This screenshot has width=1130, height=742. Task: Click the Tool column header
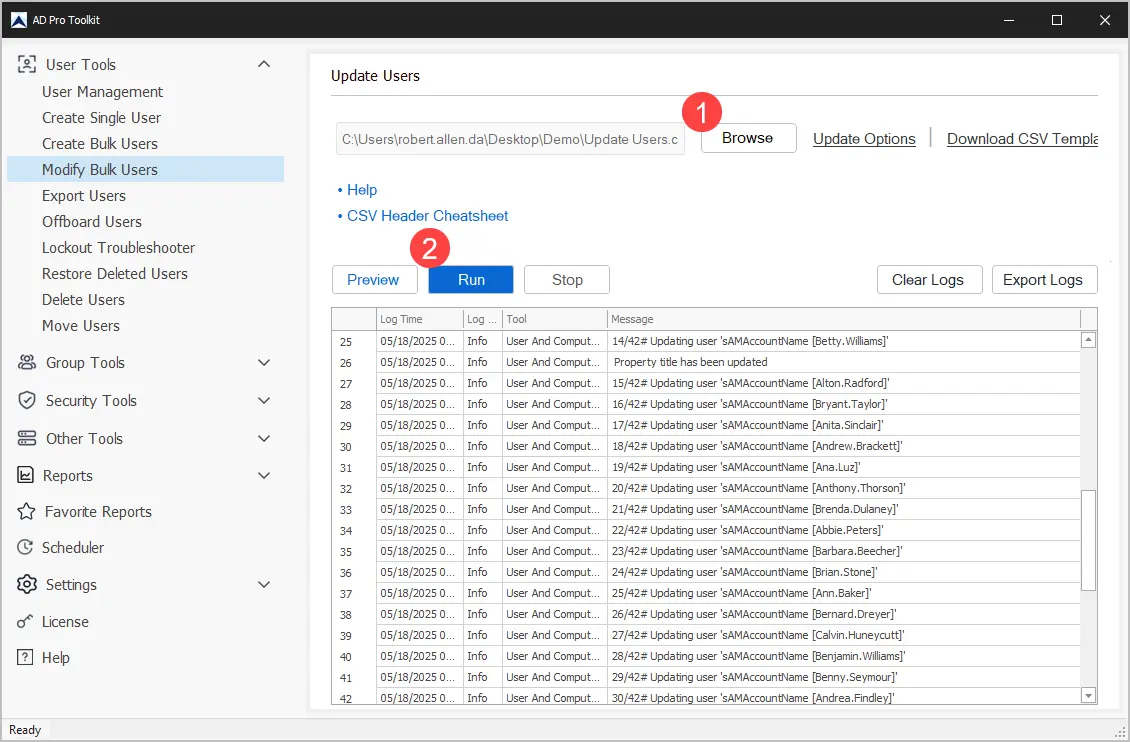554,319
